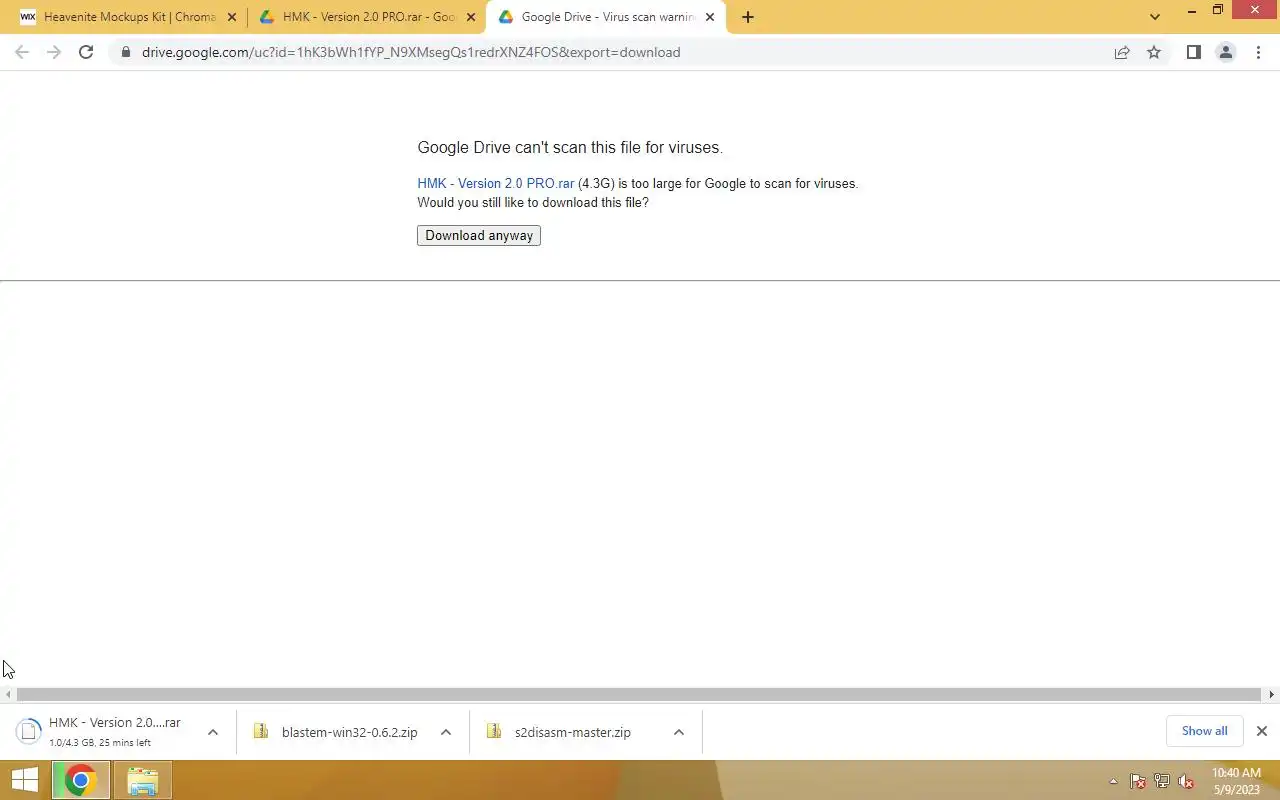Close the Virus scan warning tab
Image resolution: width=1280 pixels, height=800 pixels.
710,17
